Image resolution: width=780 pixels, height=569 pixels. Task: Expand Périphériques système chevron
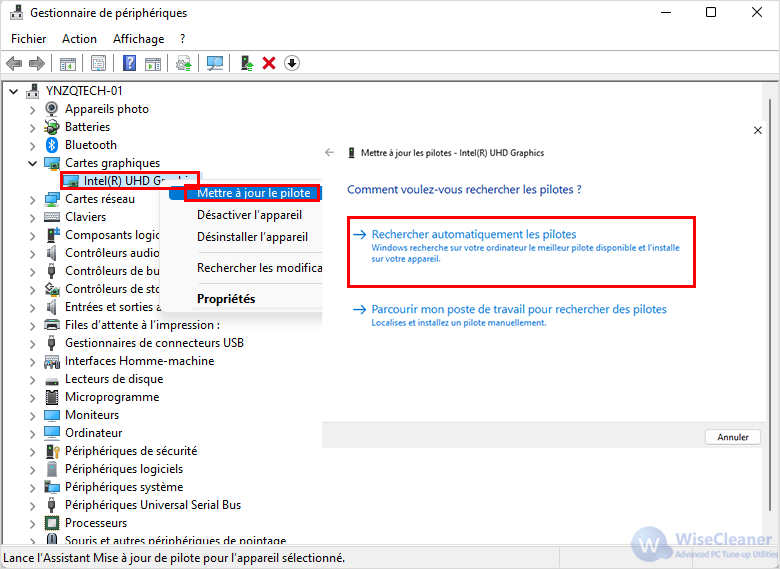click(32, 488)
